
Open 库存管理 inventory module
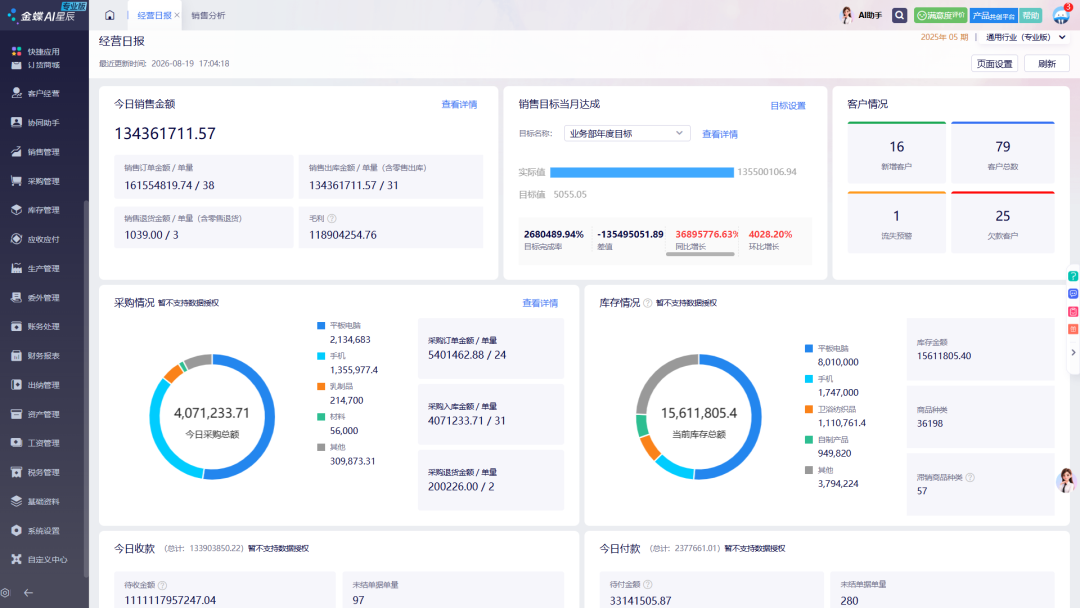point(37,210)
